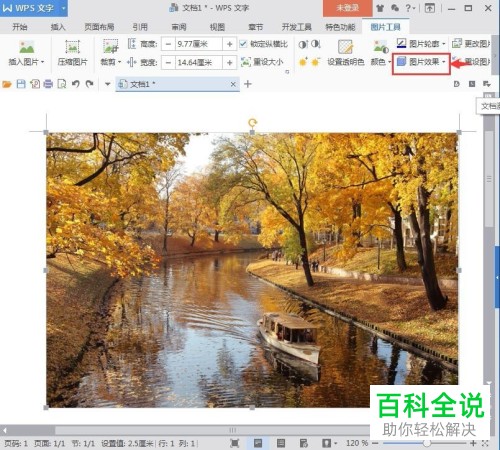Click the Print icon in quick toolbar
Screen dimensions: 500x450
point(48,84)
